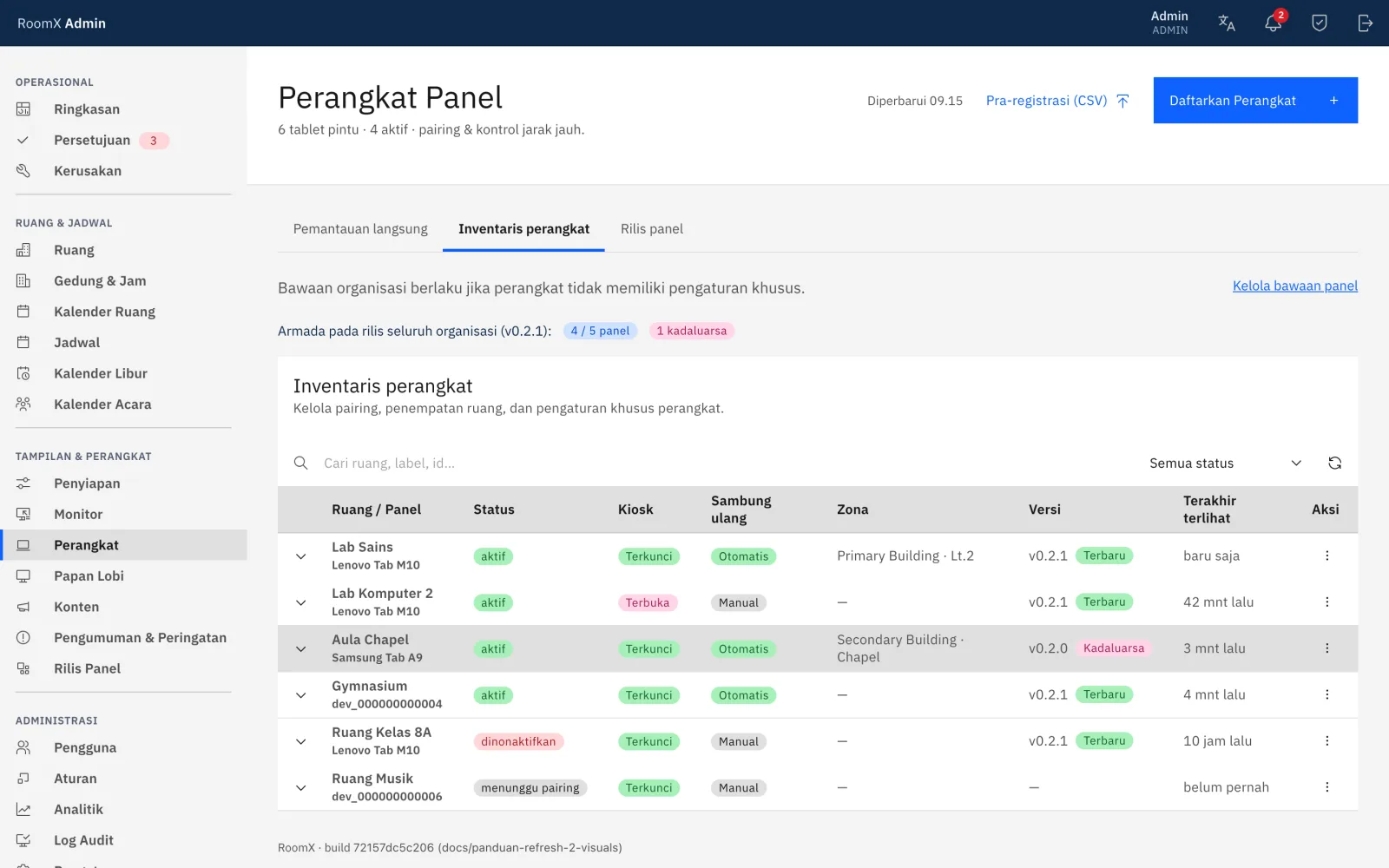This screenshot has height=868, width=1389.
Task: Click the shield security icon
Action: (x=1320, y=23)
